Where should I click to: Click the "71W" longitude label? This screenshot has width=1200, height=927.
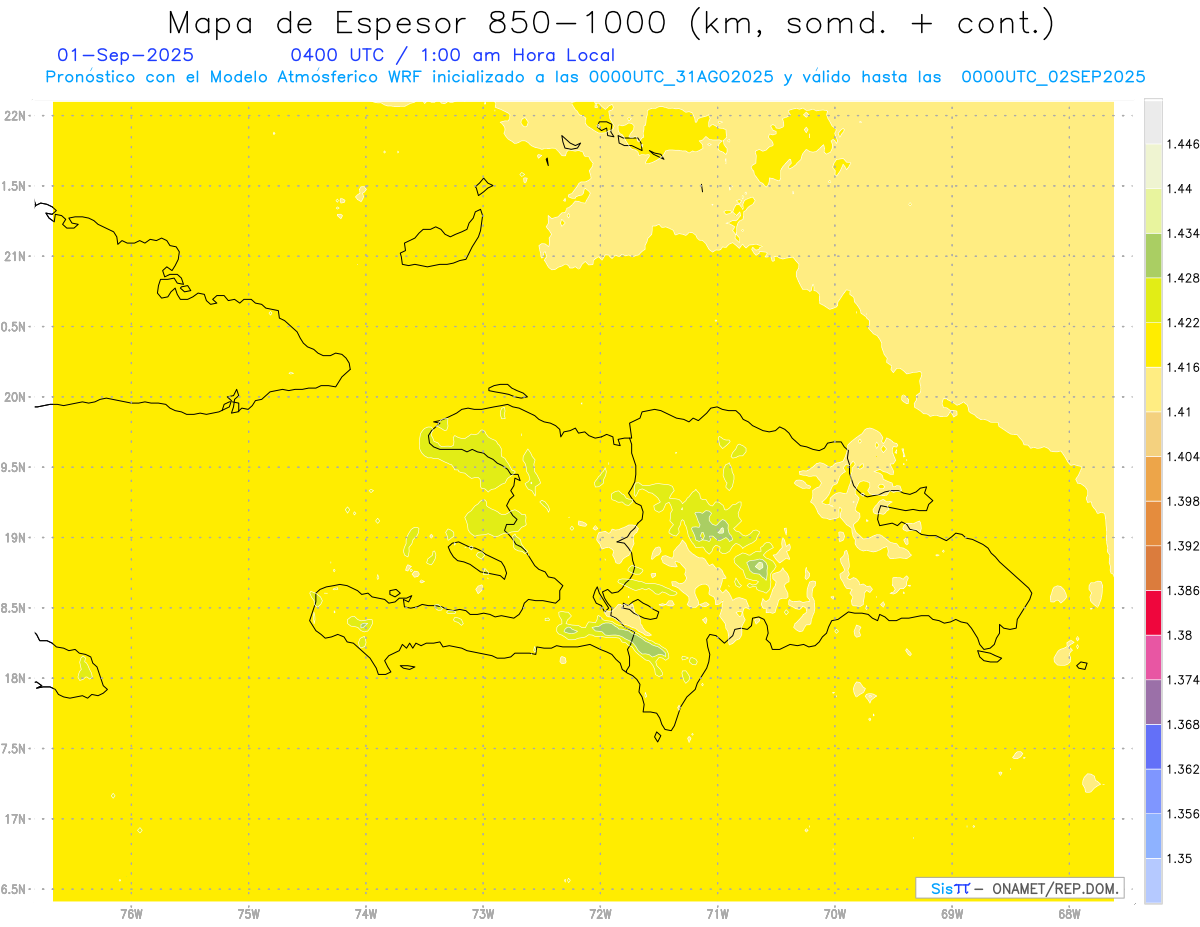(x=717, y=913)
